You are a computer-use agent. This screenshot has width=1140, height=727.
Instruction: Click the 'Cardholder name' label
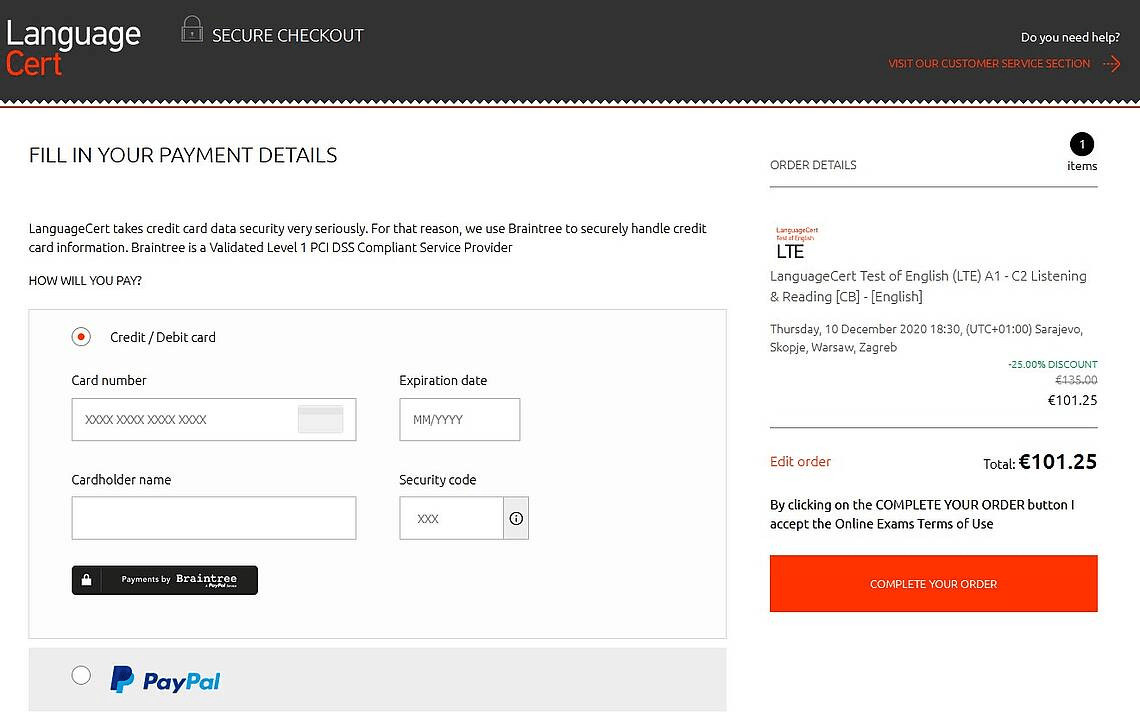(121, 480)
